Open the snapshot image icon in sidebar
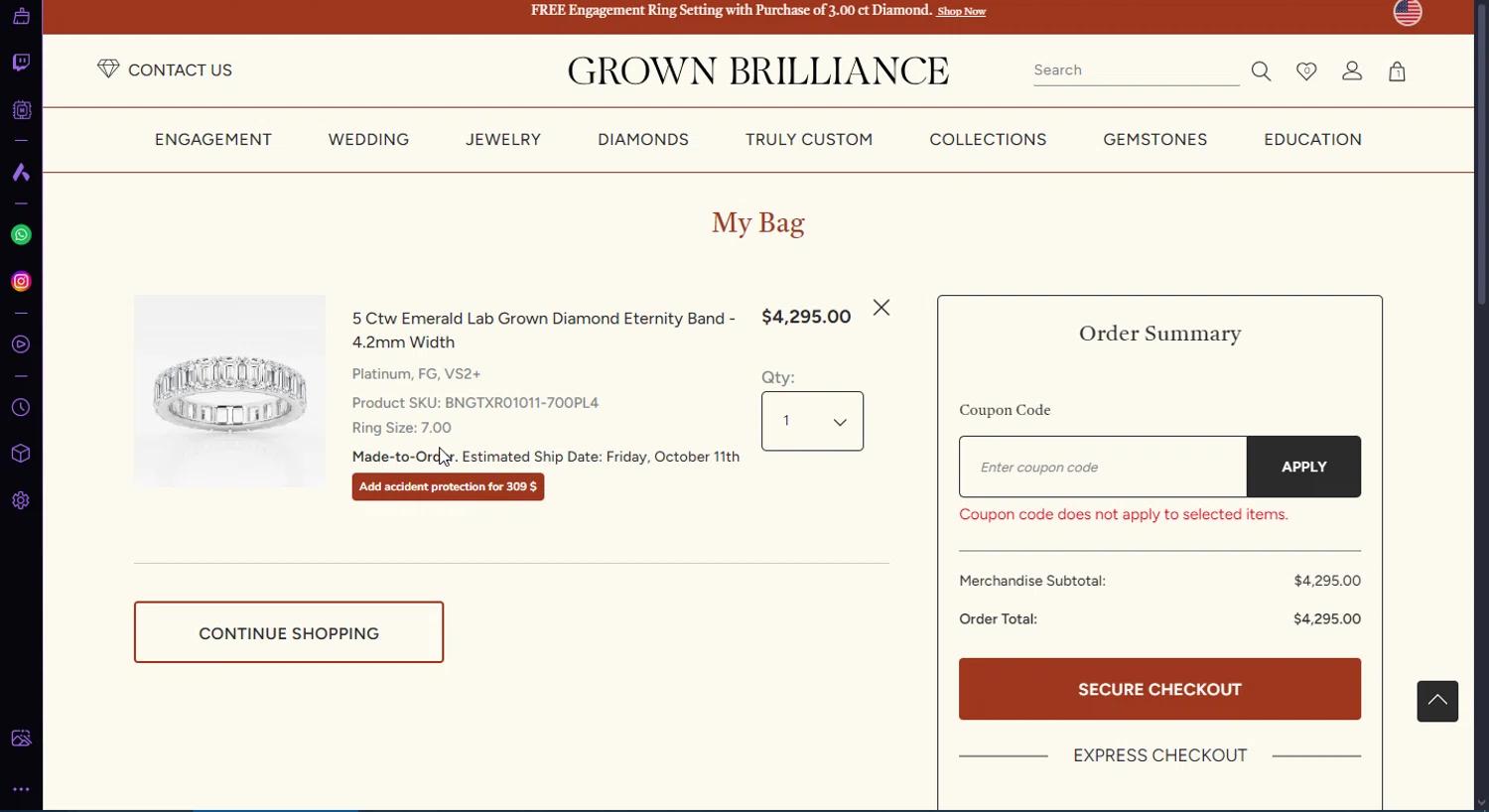Screen dimensions: 1489x812 21,739
